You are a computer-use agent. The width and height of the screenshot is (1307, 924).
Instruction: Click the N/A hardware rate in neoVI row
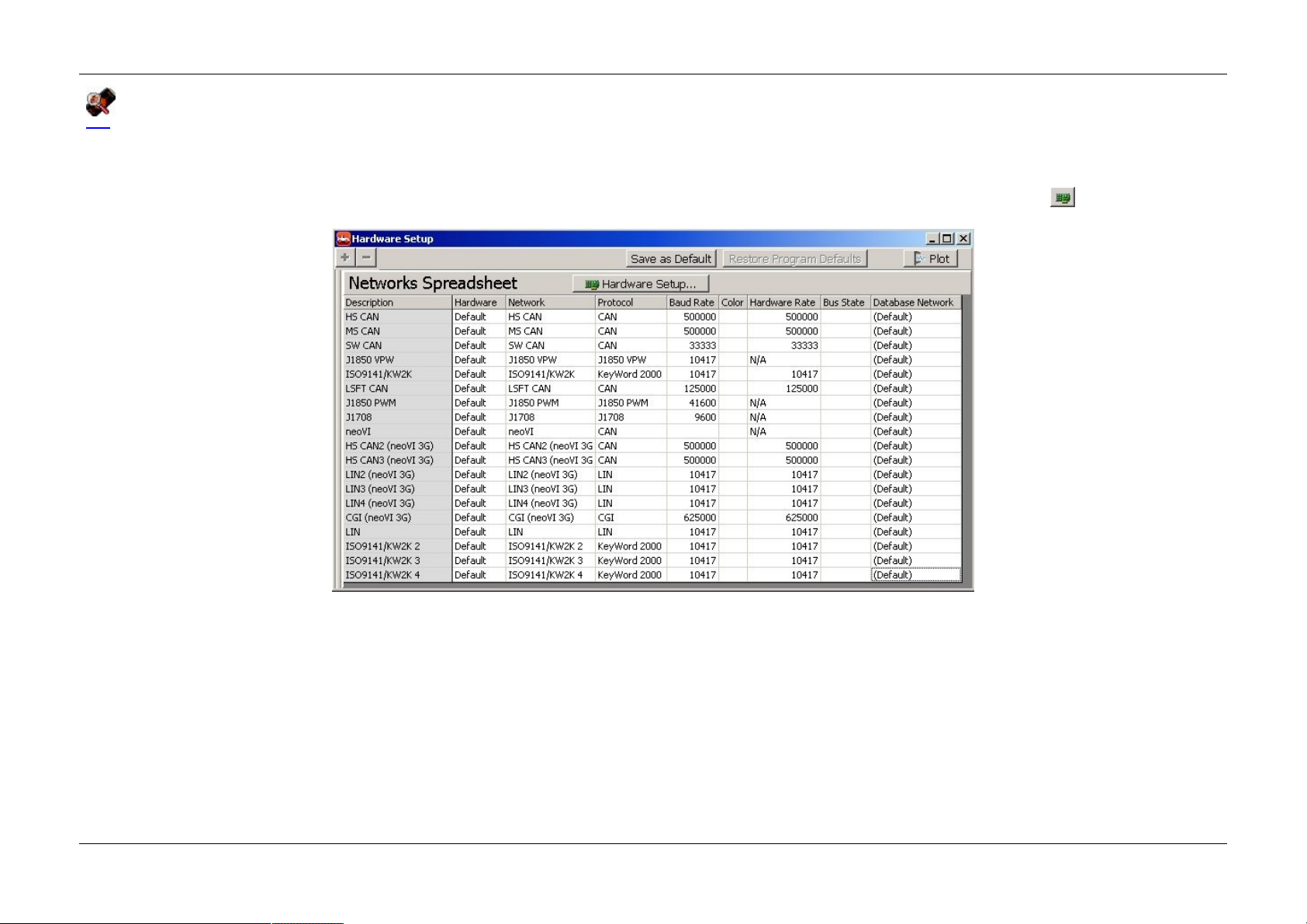pyautogui.click(x=783, y=431)
